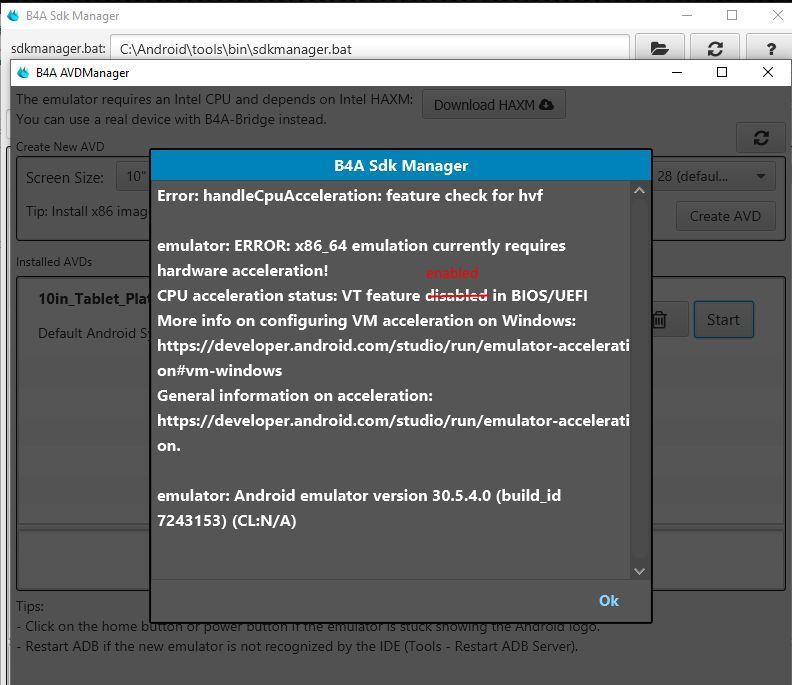
Task: Start the 10in_Tablet AVD
Action: (723, 320)
